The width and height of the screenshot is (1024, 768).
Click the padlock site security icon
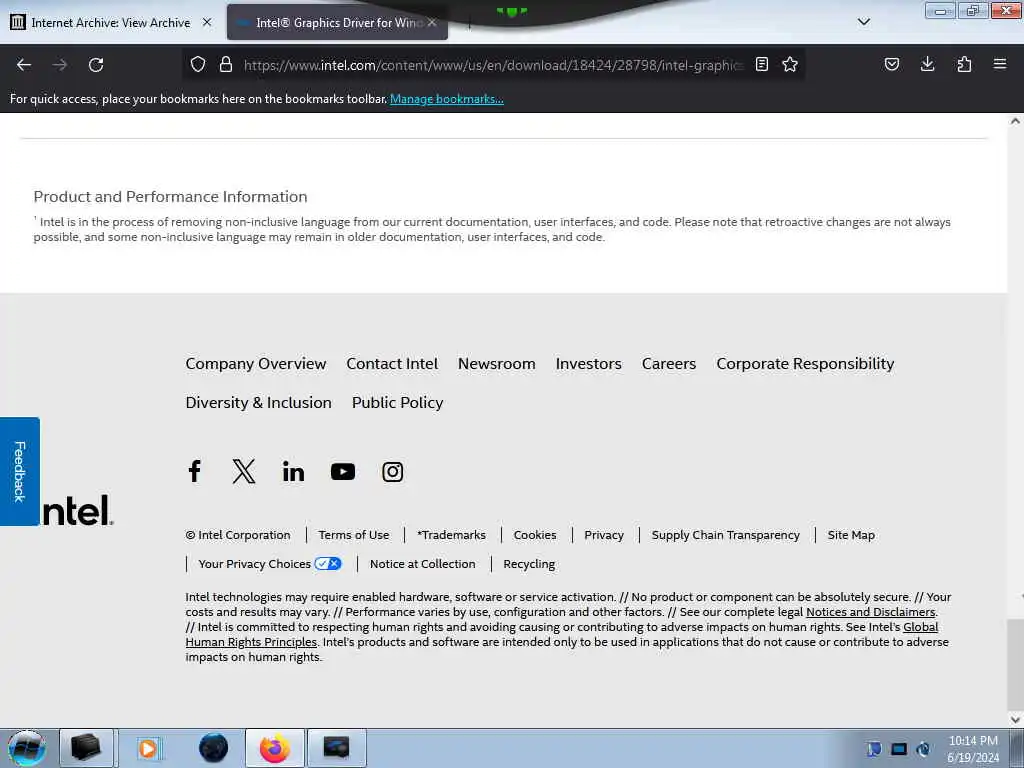point(226,64)
